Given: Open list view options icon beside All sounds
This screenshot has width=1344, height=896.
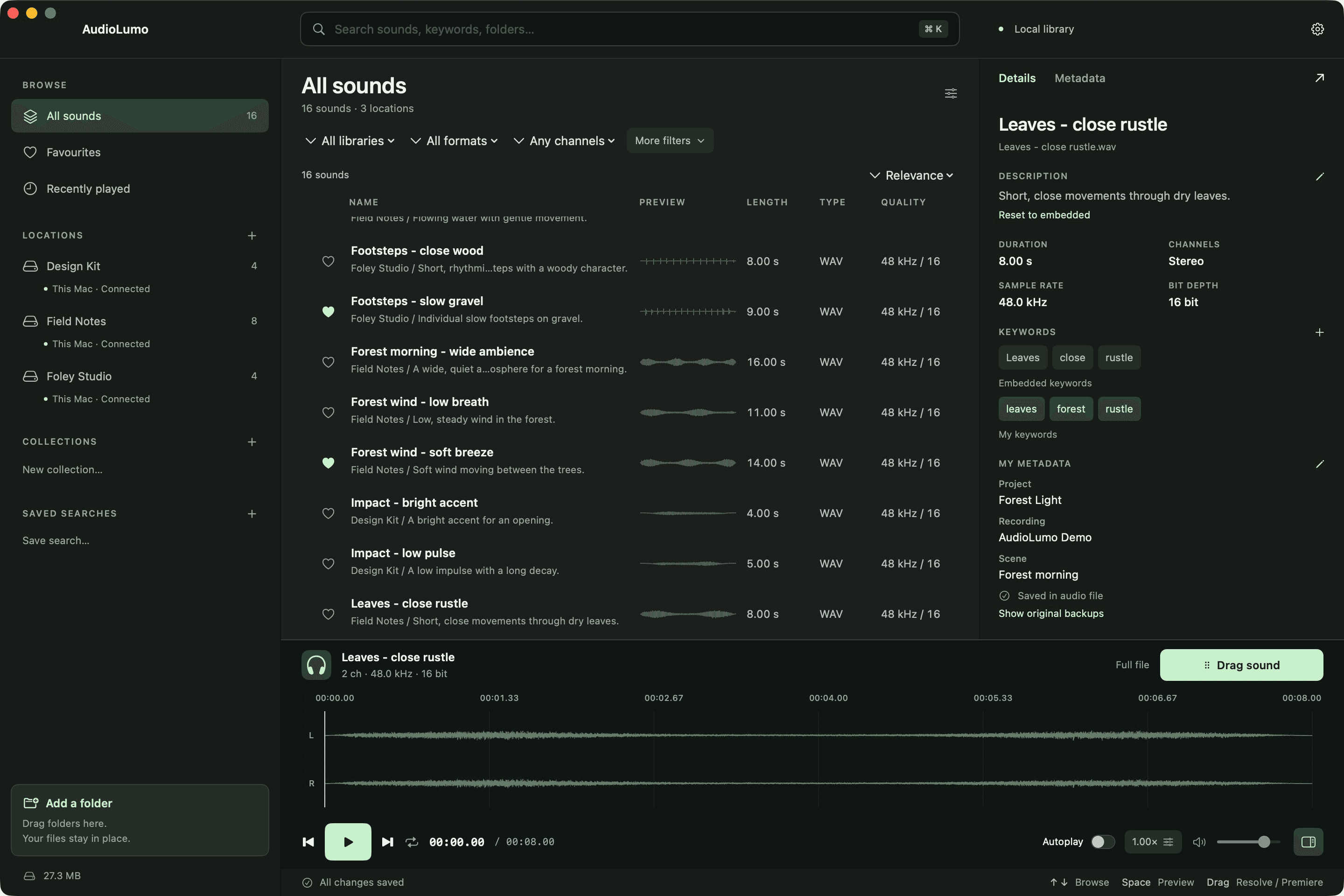Looking at the screenshot, I should (951, 93).
